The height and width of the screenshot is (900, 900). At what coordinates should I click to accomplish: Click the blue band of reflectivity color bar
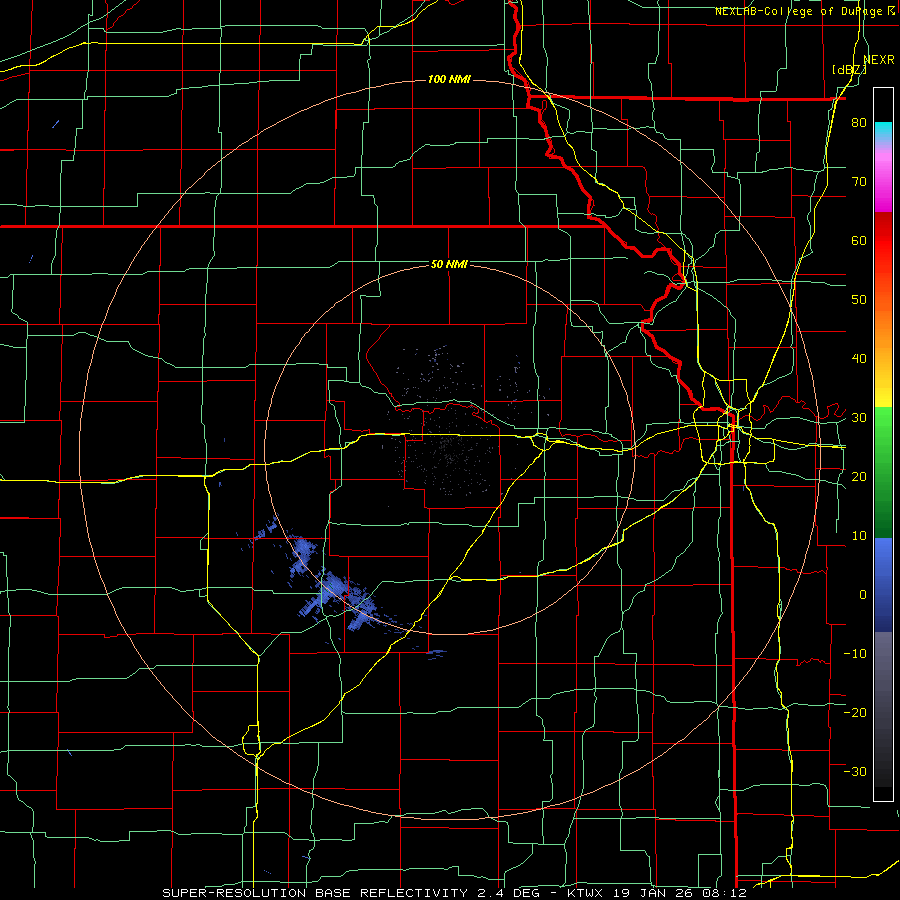pyautogui.click(x=883, y=585)
